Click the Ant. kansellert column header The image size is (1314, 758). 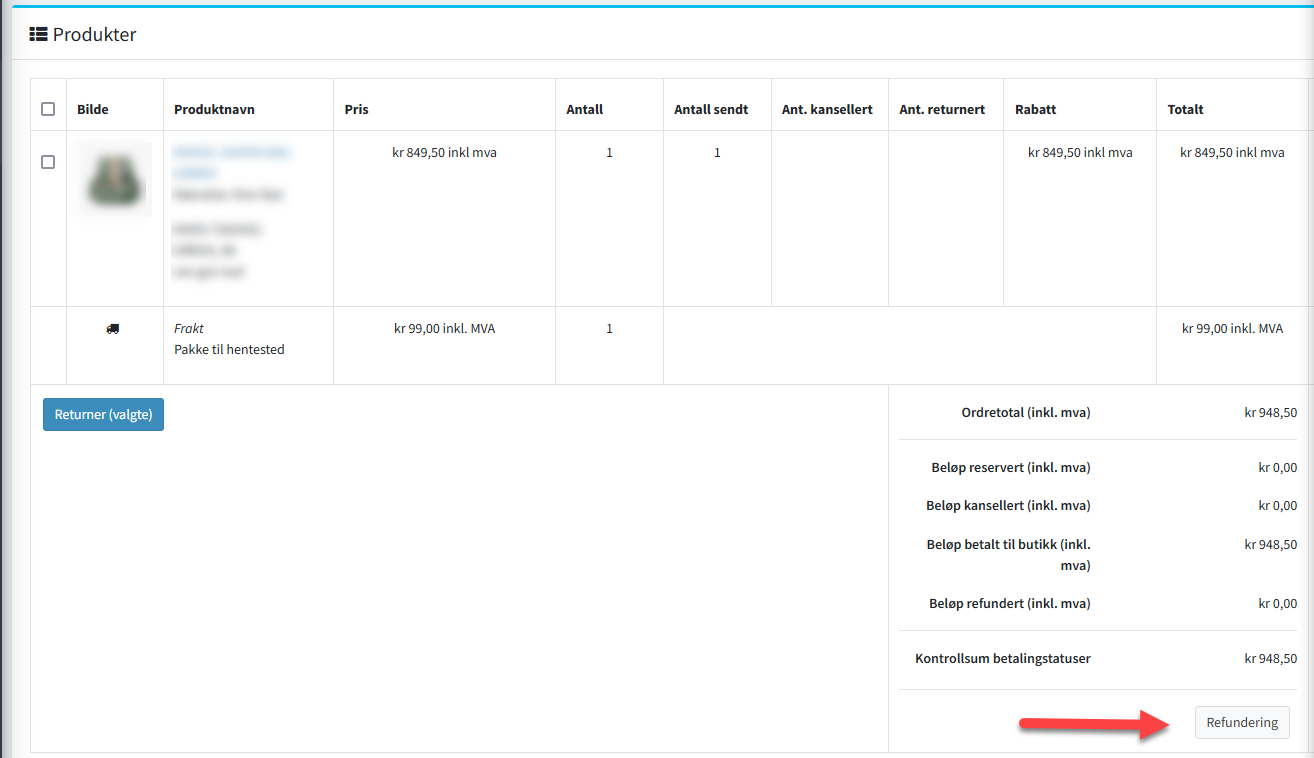[827, 109]
